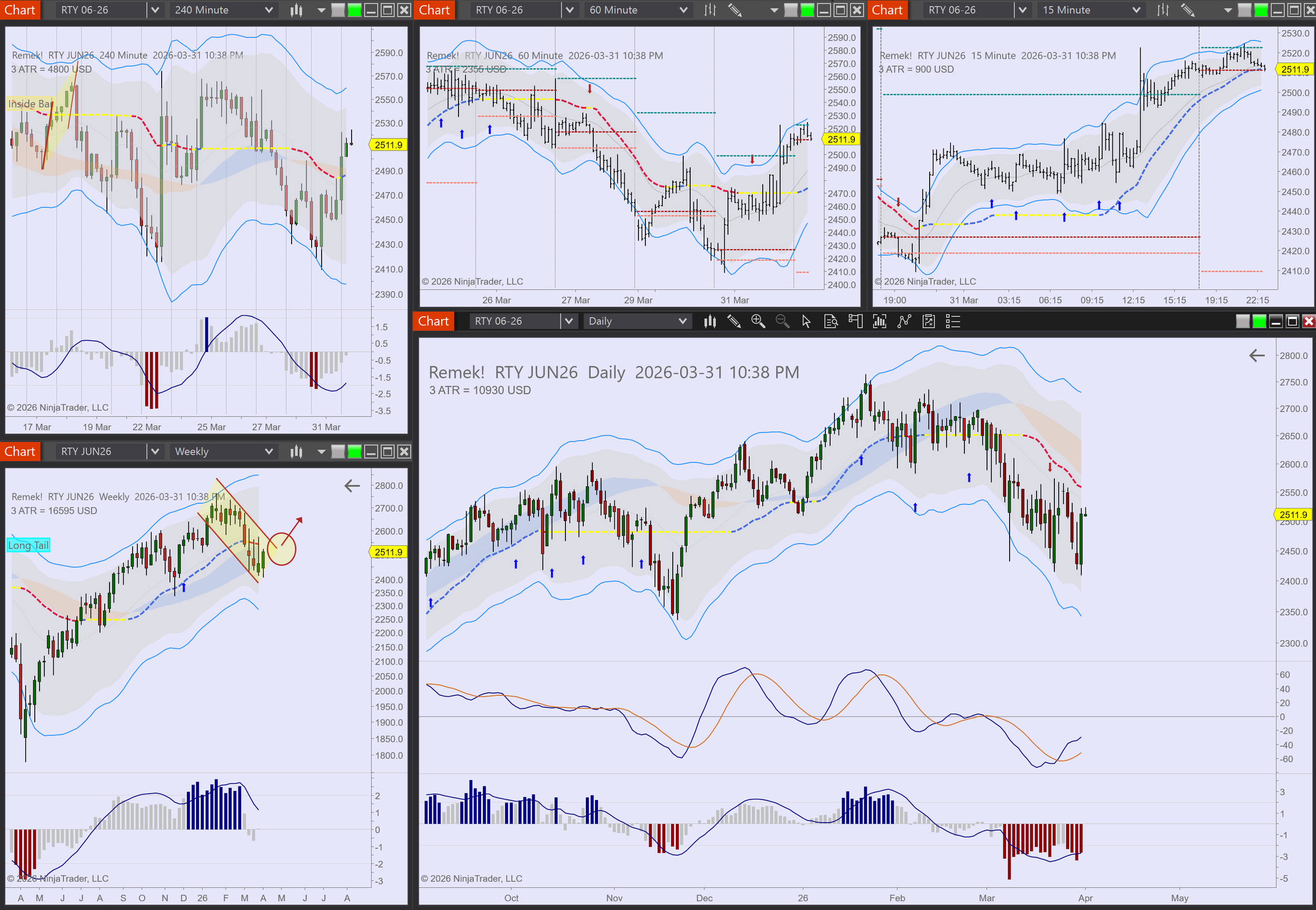Toggle green interval link on Daily chart
The height and width of the screenshot is (910, 1316).
pos(1259,321)
